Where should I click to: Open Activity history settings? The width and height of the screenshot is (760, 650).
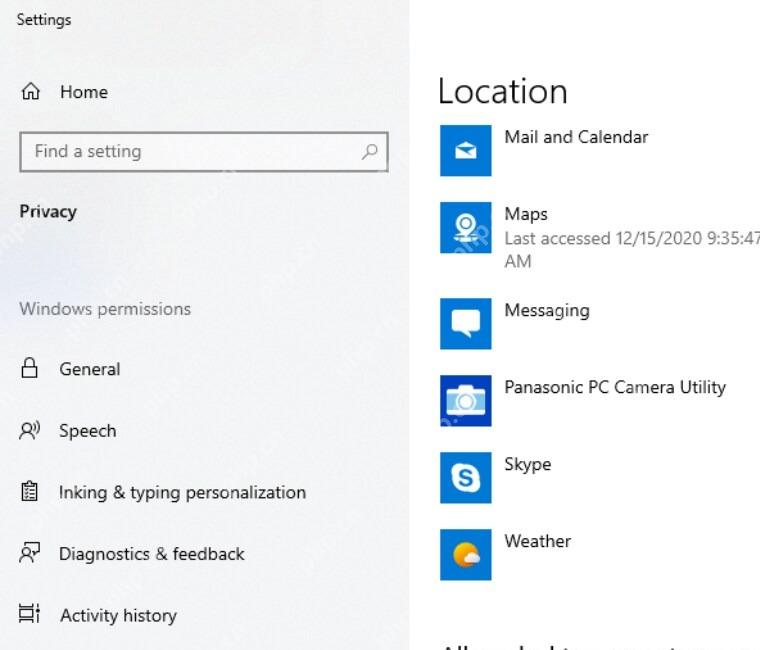click(x=118, y=615)
